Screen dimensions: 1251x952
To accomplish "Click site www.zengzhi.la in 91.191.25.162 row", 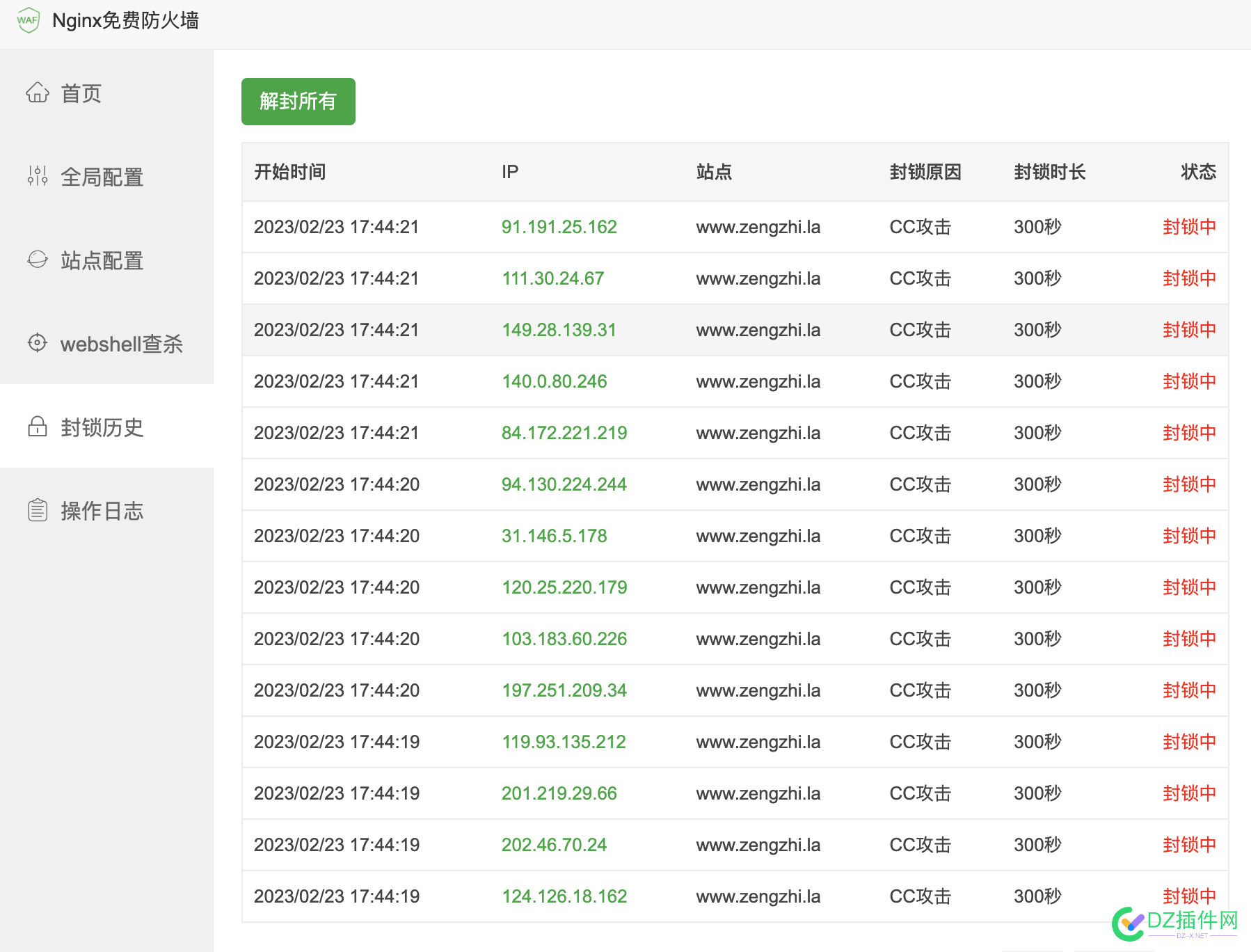I will (758, 227).
